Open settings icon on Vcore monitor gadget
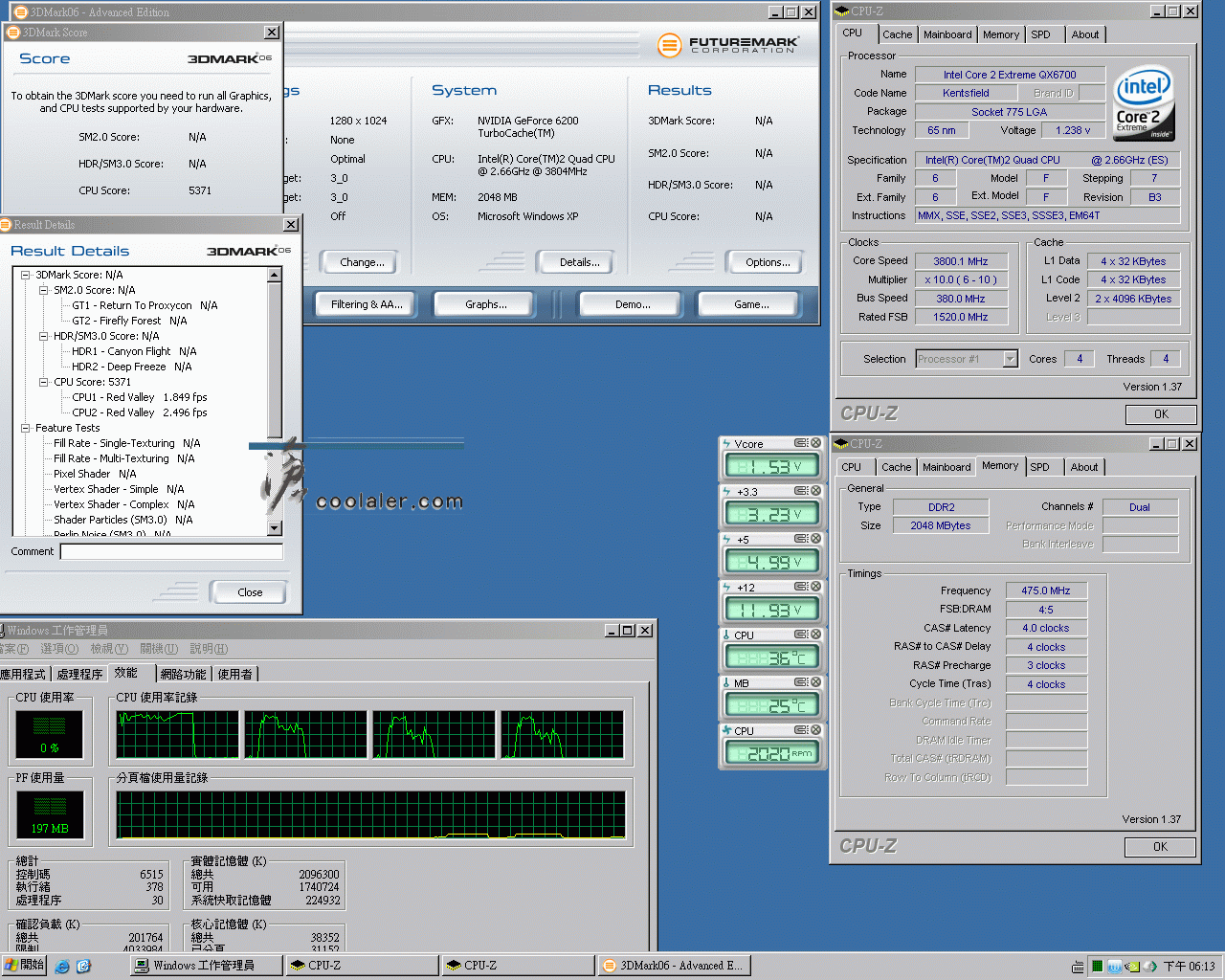 (801, 443)
